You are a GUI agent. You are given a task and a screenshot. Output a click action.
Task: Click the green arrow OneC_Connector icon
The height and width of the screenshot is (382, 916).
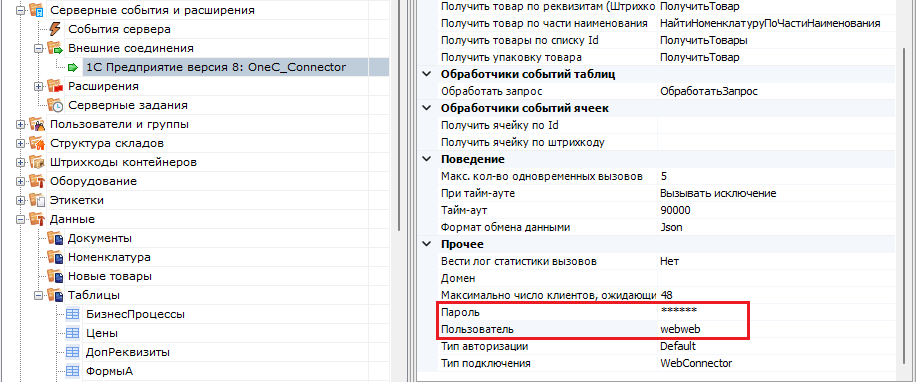click(x=73, y=67)
